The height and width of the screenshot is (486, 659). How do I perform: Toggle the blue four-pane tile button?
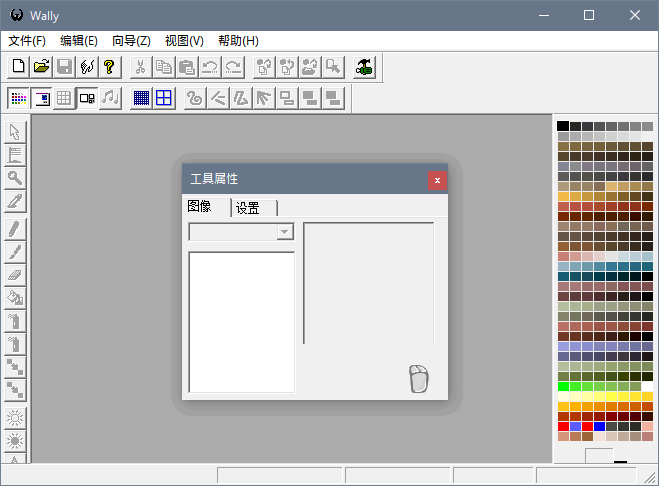click(163, 98)
